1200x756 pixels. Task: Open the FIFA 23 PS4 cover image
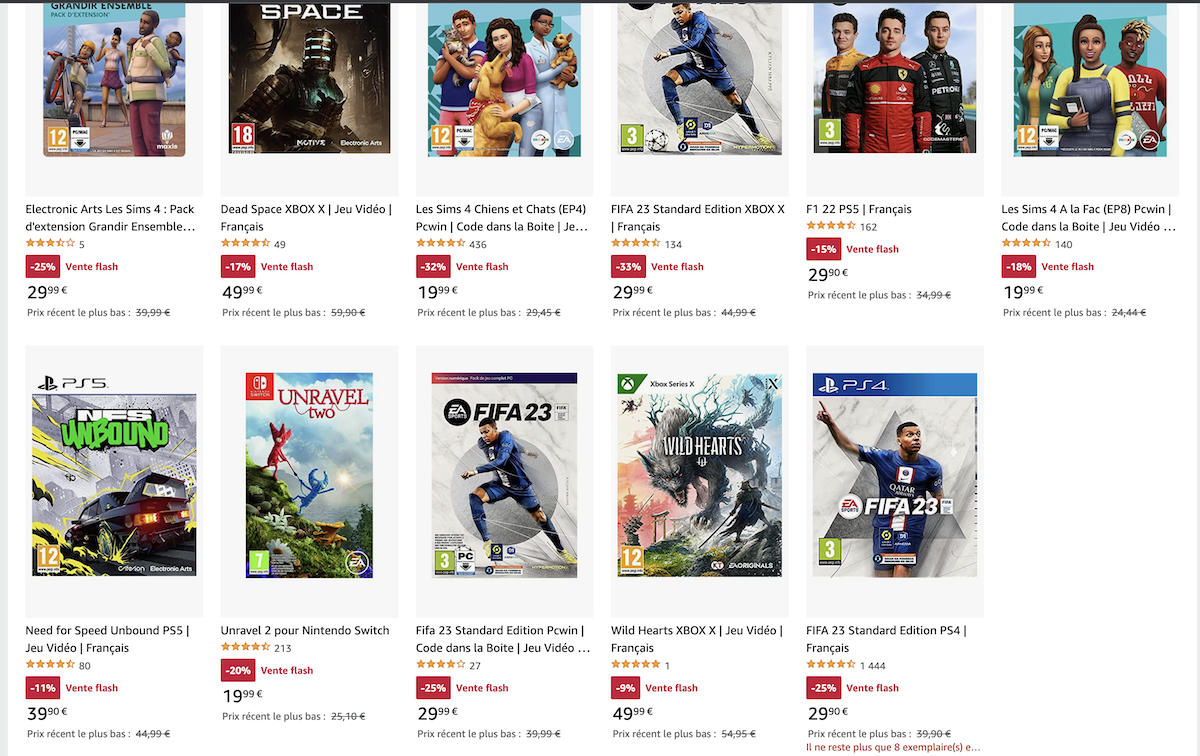895,476
